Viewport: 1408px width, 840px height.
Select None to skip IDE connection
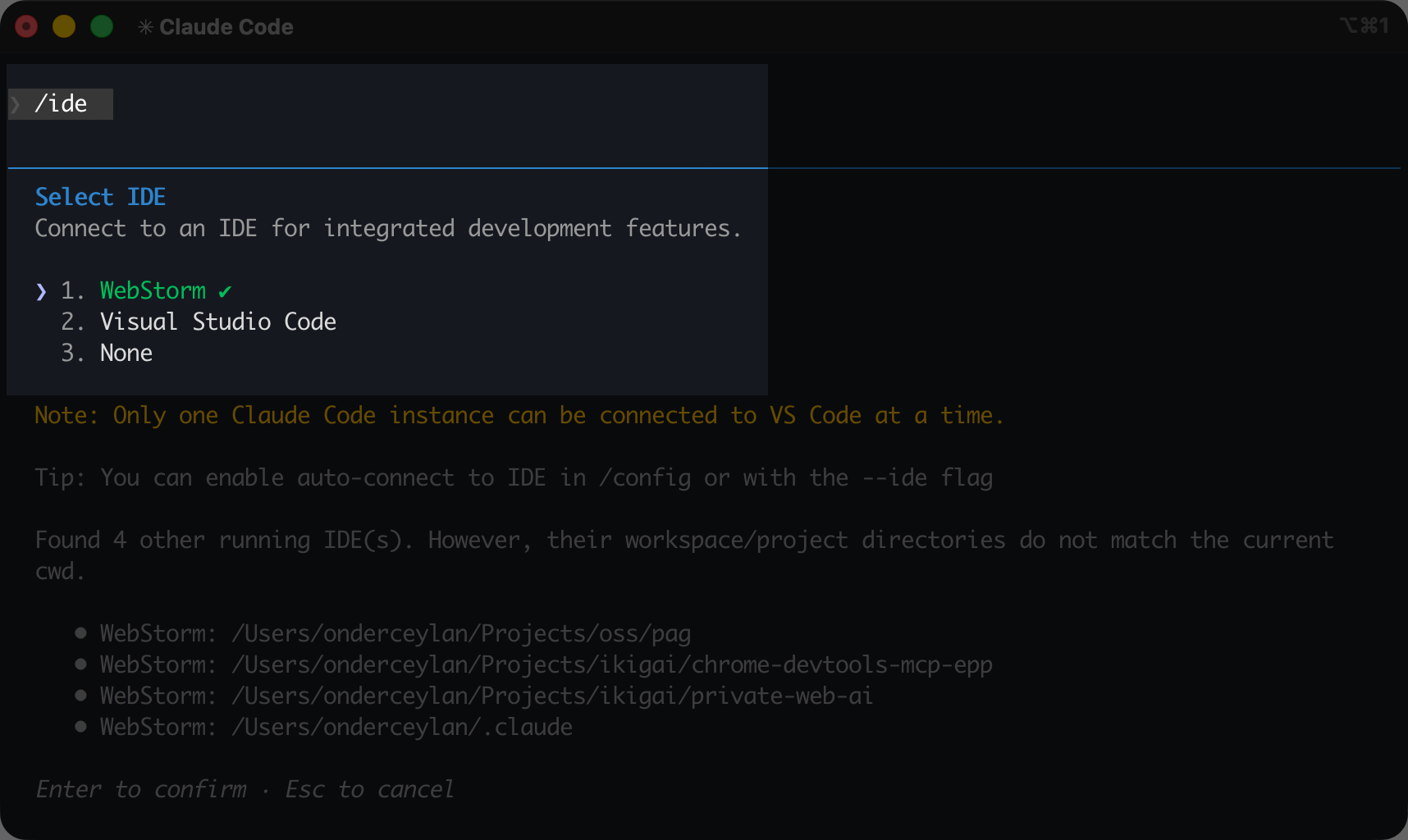[x=126, y=353]
